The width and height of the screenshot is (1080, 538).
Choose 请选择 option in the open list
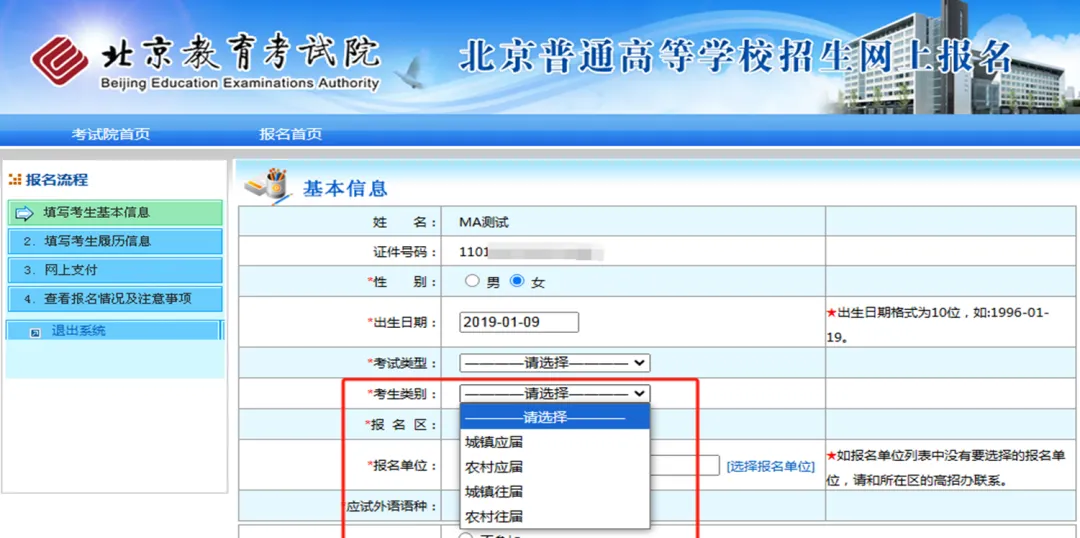[555, 417]
